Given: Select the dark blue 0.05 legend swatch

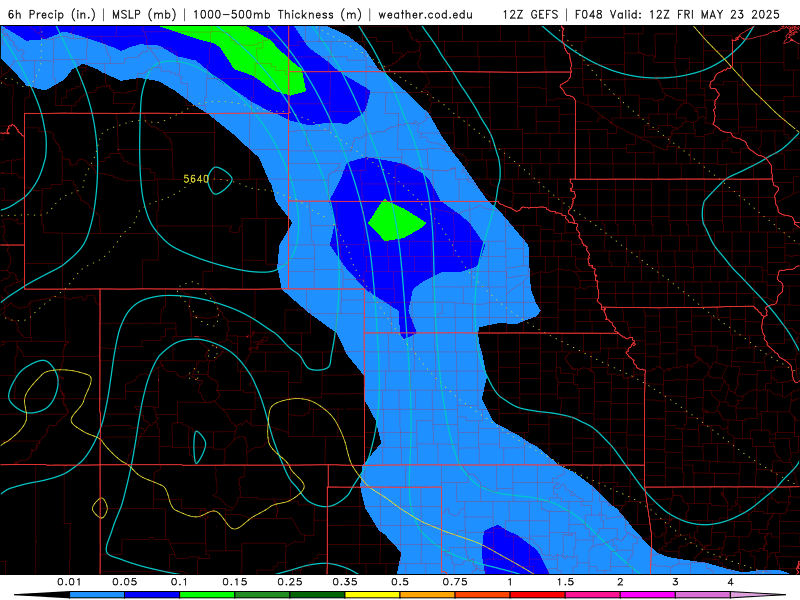Looking at the screenshot, I should [152, 595].
